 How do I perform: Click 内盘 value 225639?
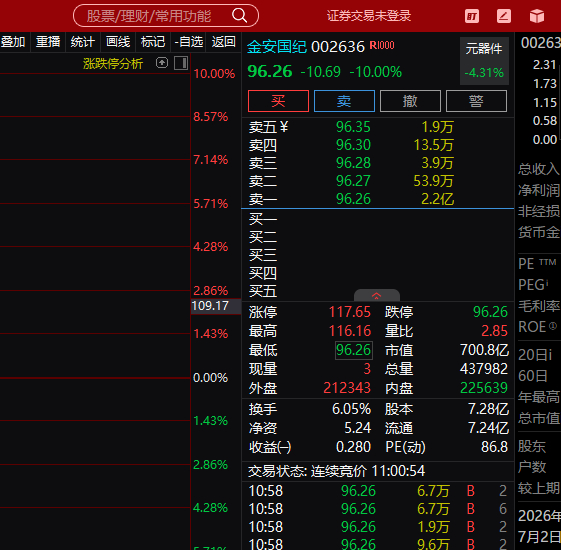tap(484, 388)
